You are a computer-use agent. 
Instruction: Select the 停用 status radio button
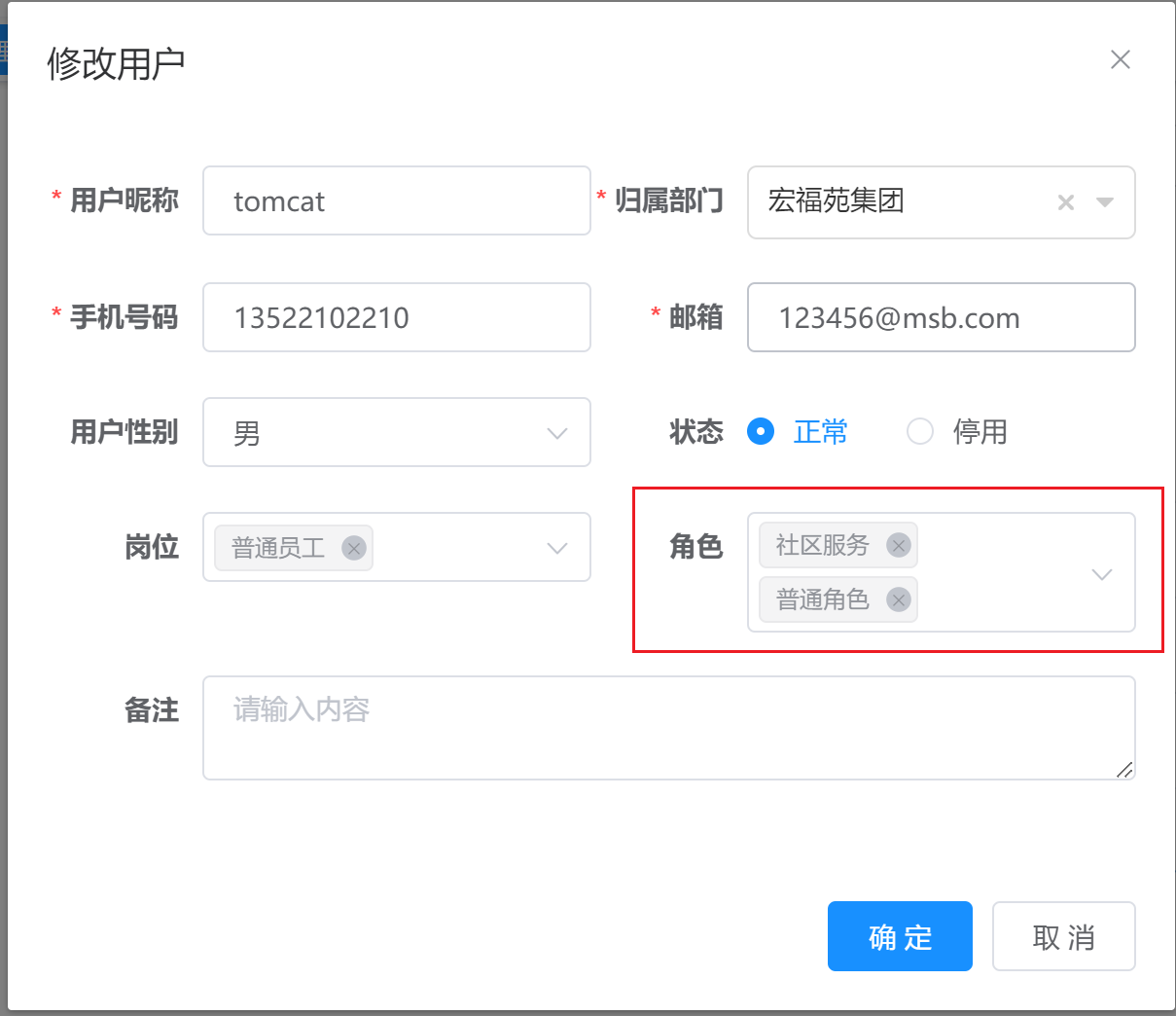920,431
